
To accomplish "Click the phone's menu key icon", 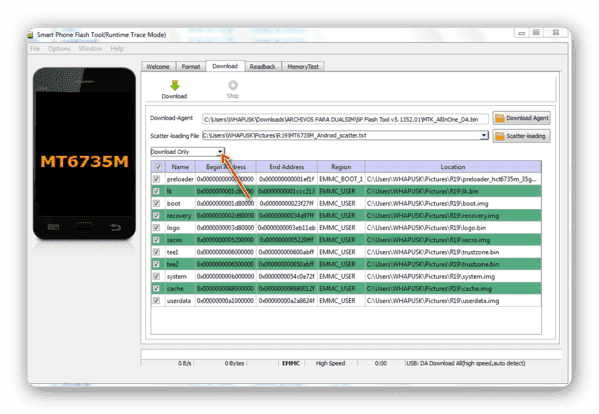I will [53, 227].
